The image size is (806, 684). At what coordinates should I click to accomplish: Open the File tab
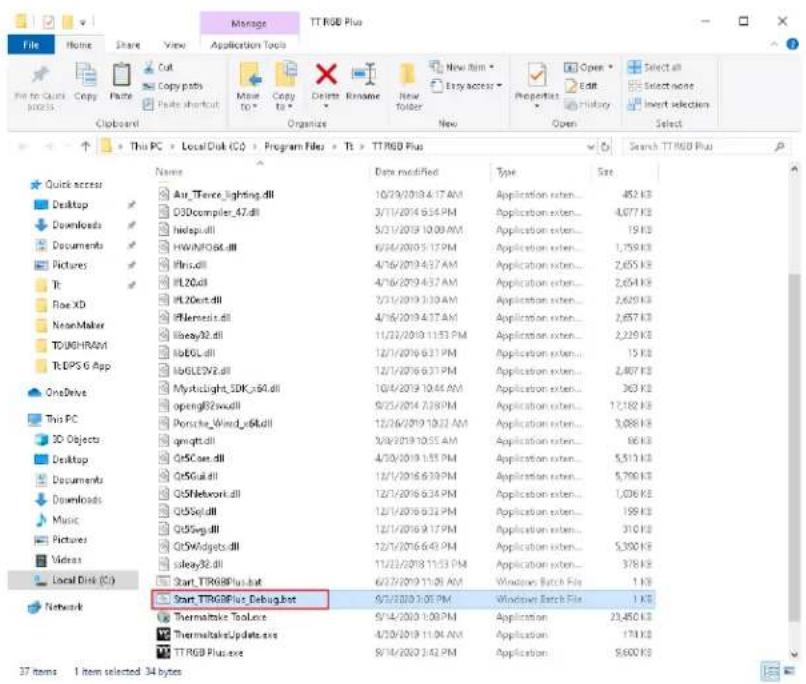point(31,45)
